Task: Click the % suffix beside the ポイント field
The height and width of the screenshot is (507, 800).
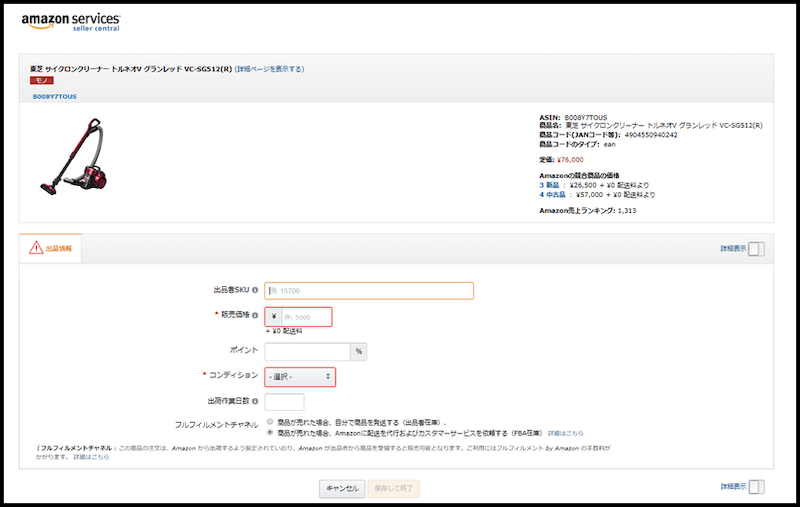Action: click(x=359, y=351)
